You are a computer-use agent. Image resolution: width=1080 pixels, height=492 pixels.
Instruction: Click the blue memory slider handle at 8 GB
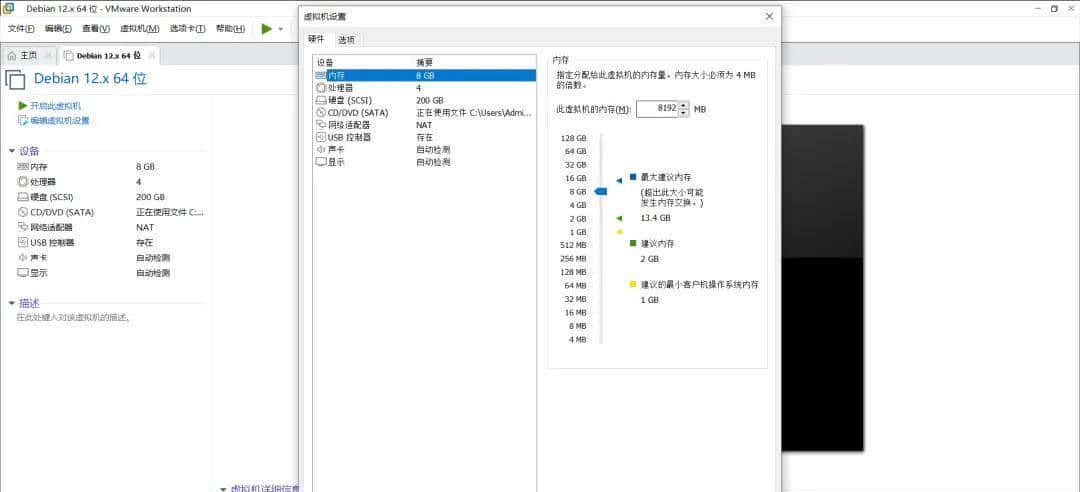pos(601,192)
